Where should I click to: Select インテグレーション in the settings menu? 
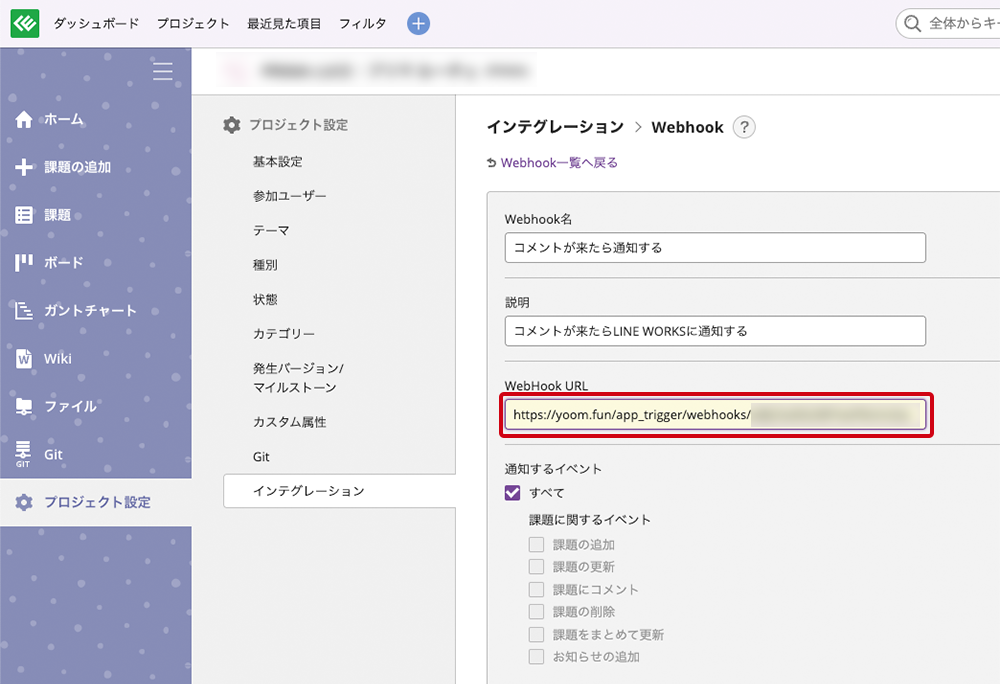[x=308, y=491]
